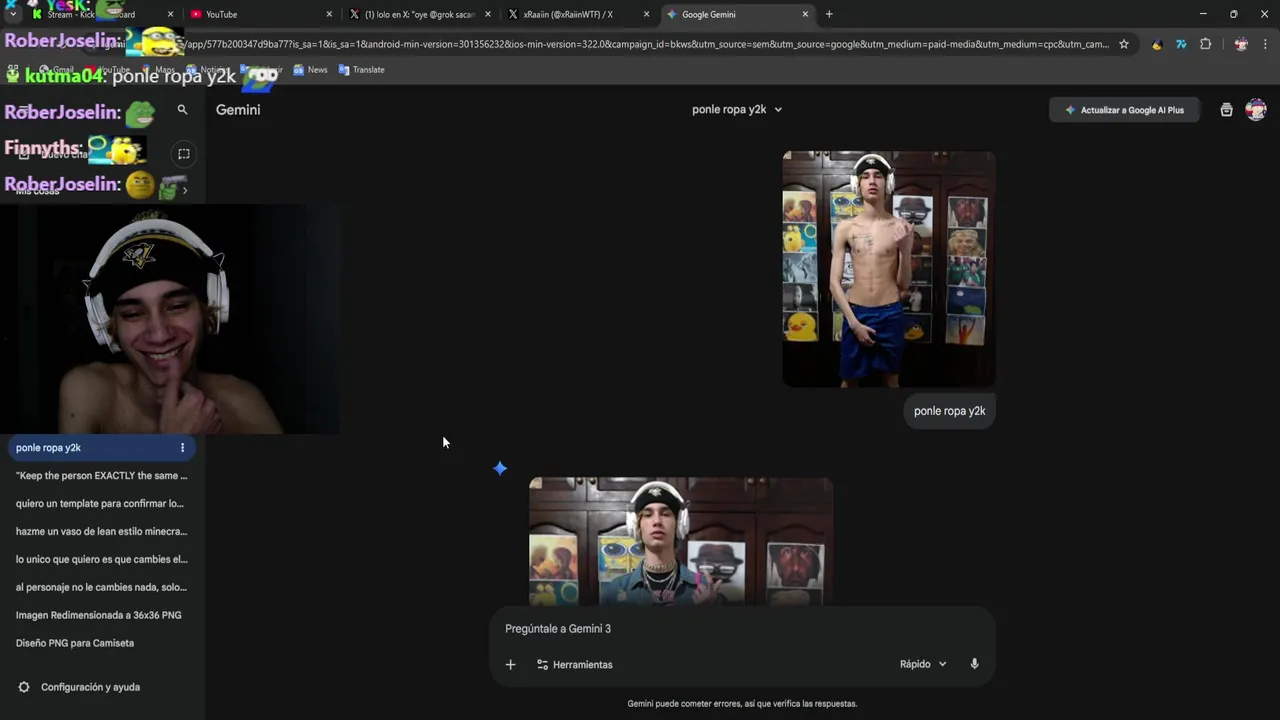The height and width of the screenshot is (720, 1280).
Task: Open chat 'hazme un vaso de lean estilo minecra...'
Action: (x=102, y=532)
